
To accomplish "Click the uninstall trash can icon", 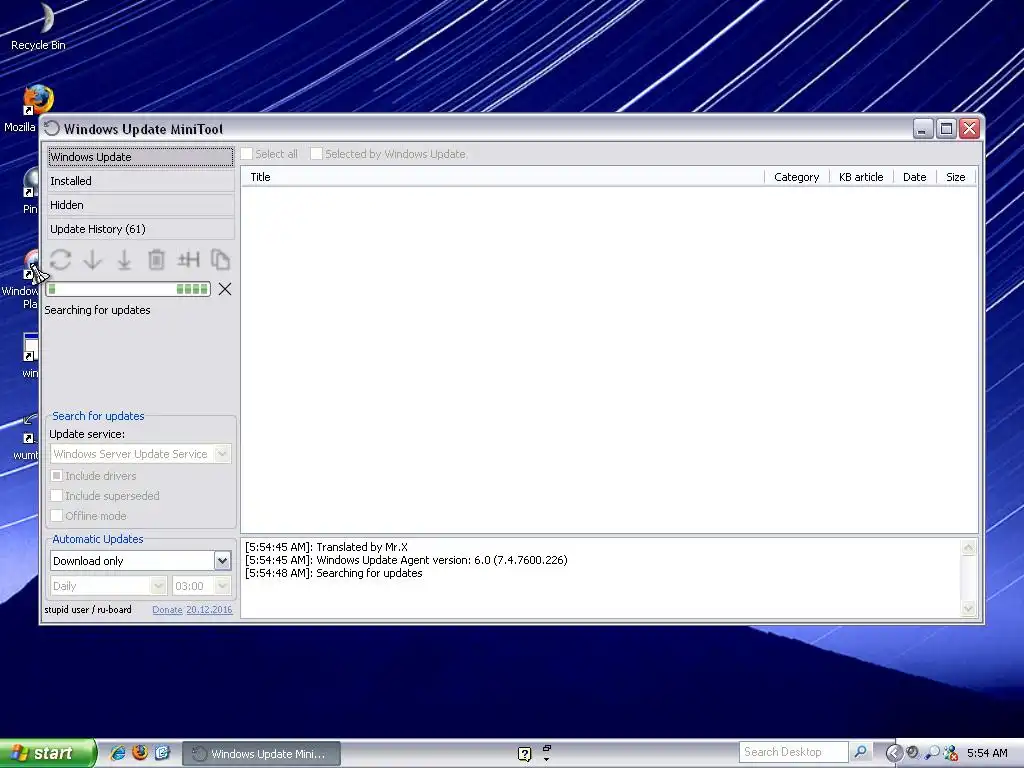I will pyautogui.click(x=156, y=260).
